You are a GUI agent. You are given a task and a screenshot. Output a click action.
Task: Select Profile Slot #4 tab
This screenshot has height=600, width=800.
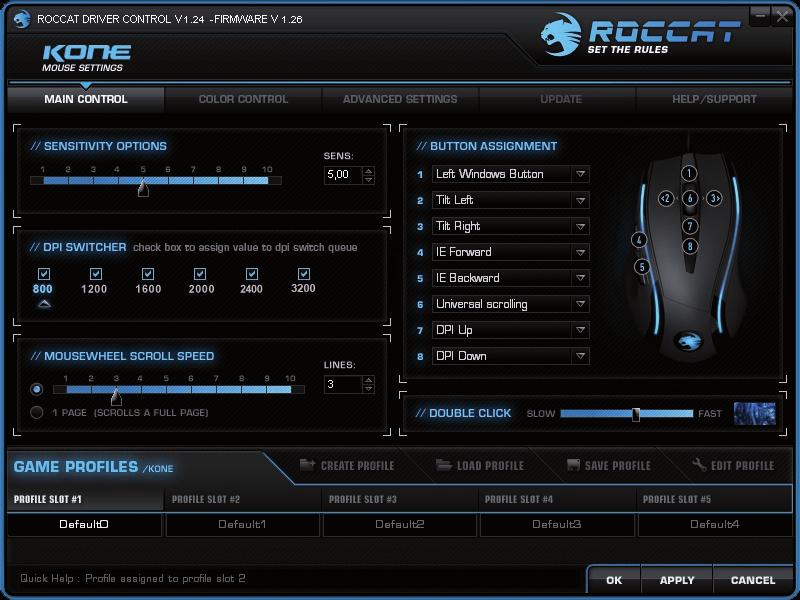point(557,499)
